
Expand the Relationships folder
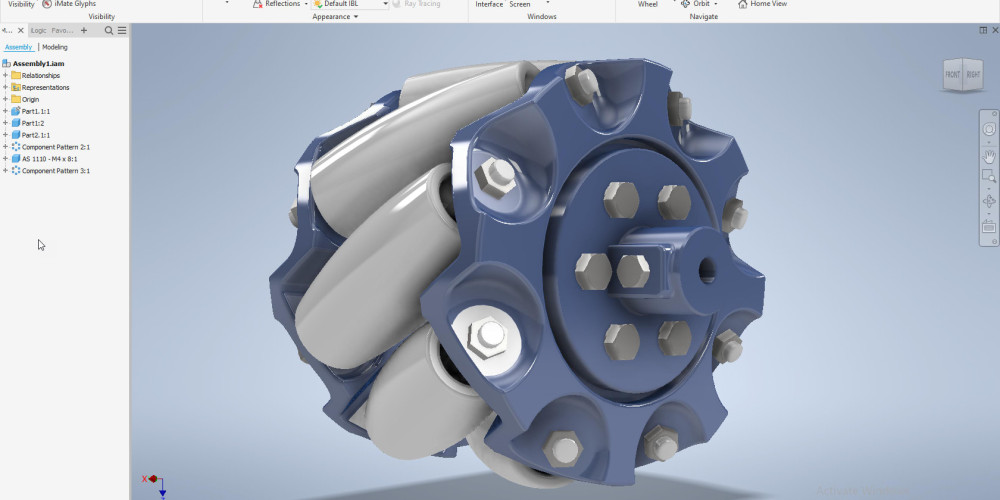pos(5,75)
